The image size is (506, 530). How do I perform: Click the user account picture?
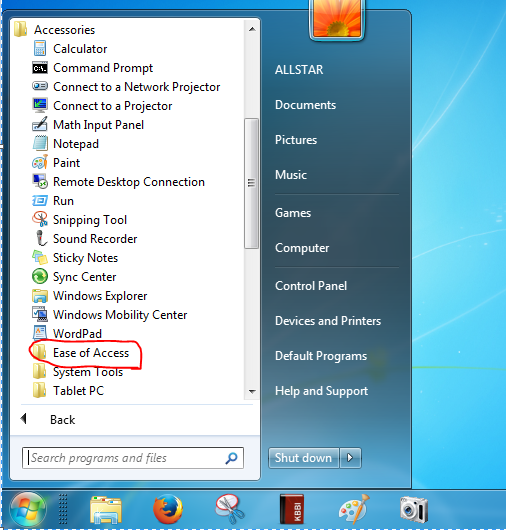tap(337, 19)
